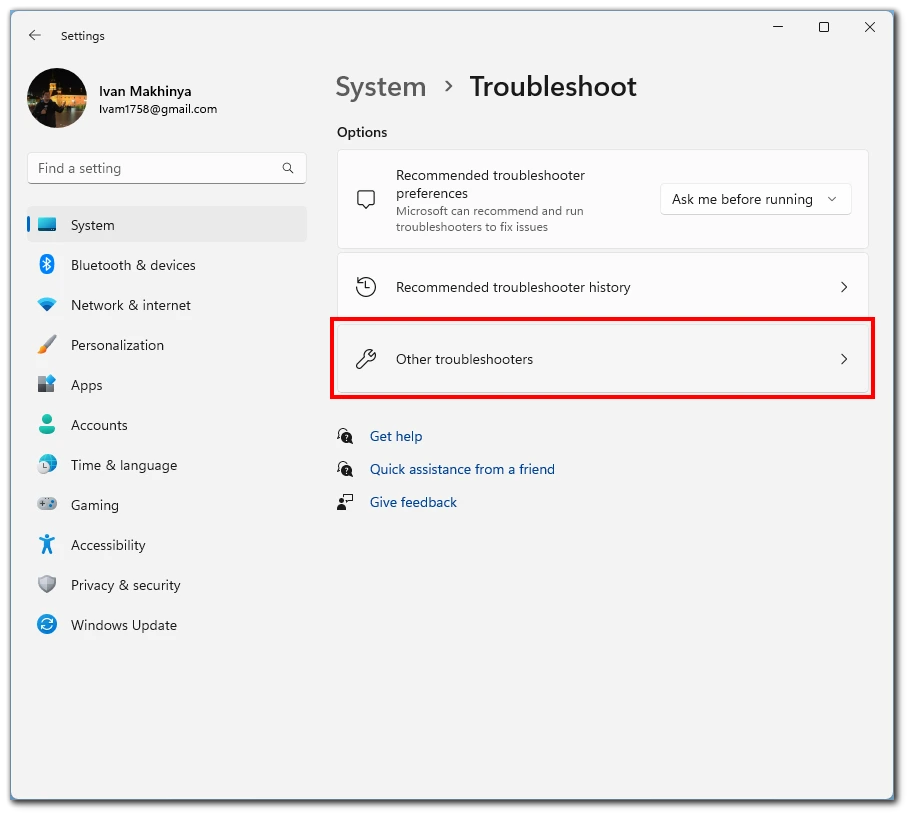Click the Find a setting search box
The width and height of the screenshot is (912, 818).
tap(167, 168)
